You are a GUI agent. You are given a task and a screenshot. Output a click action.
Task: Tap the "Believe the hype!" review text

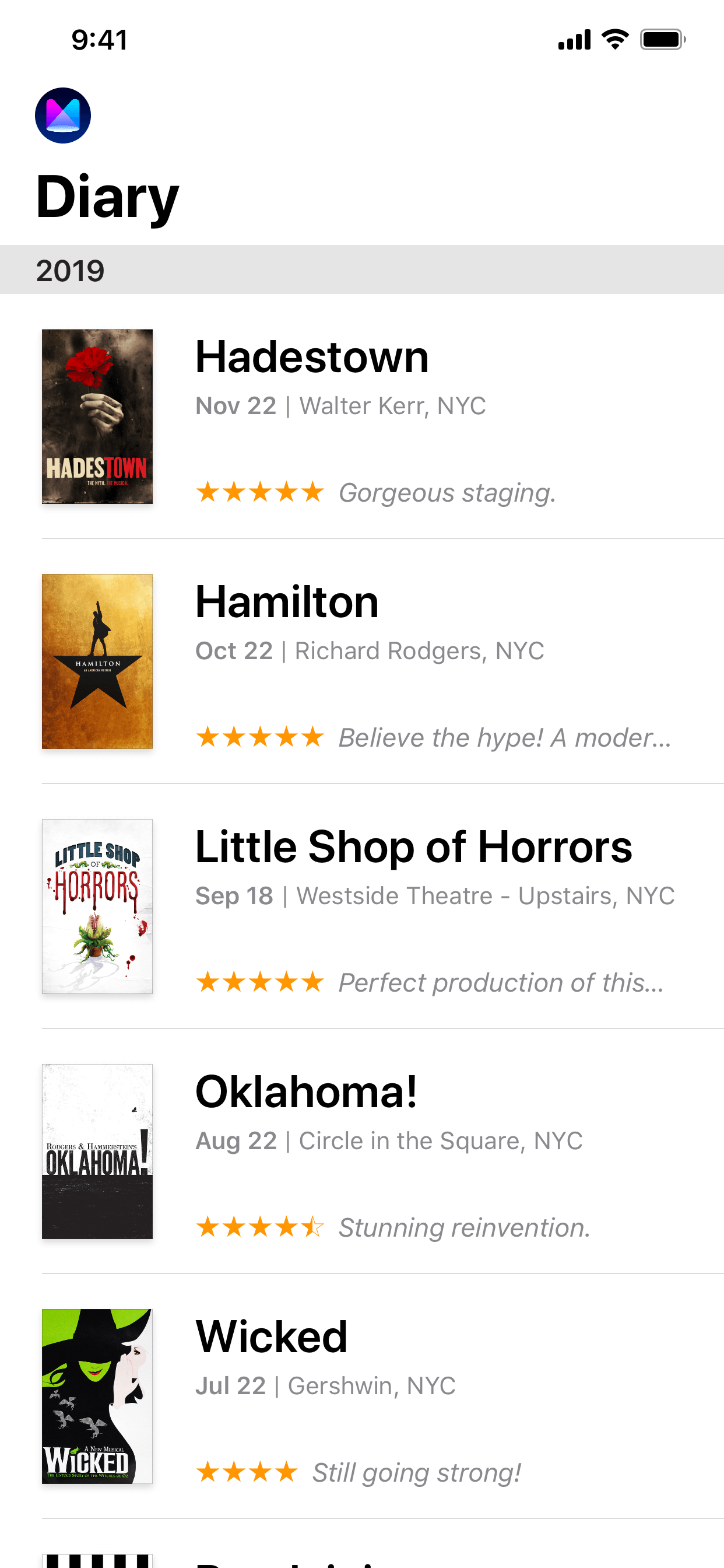point(505,738)
